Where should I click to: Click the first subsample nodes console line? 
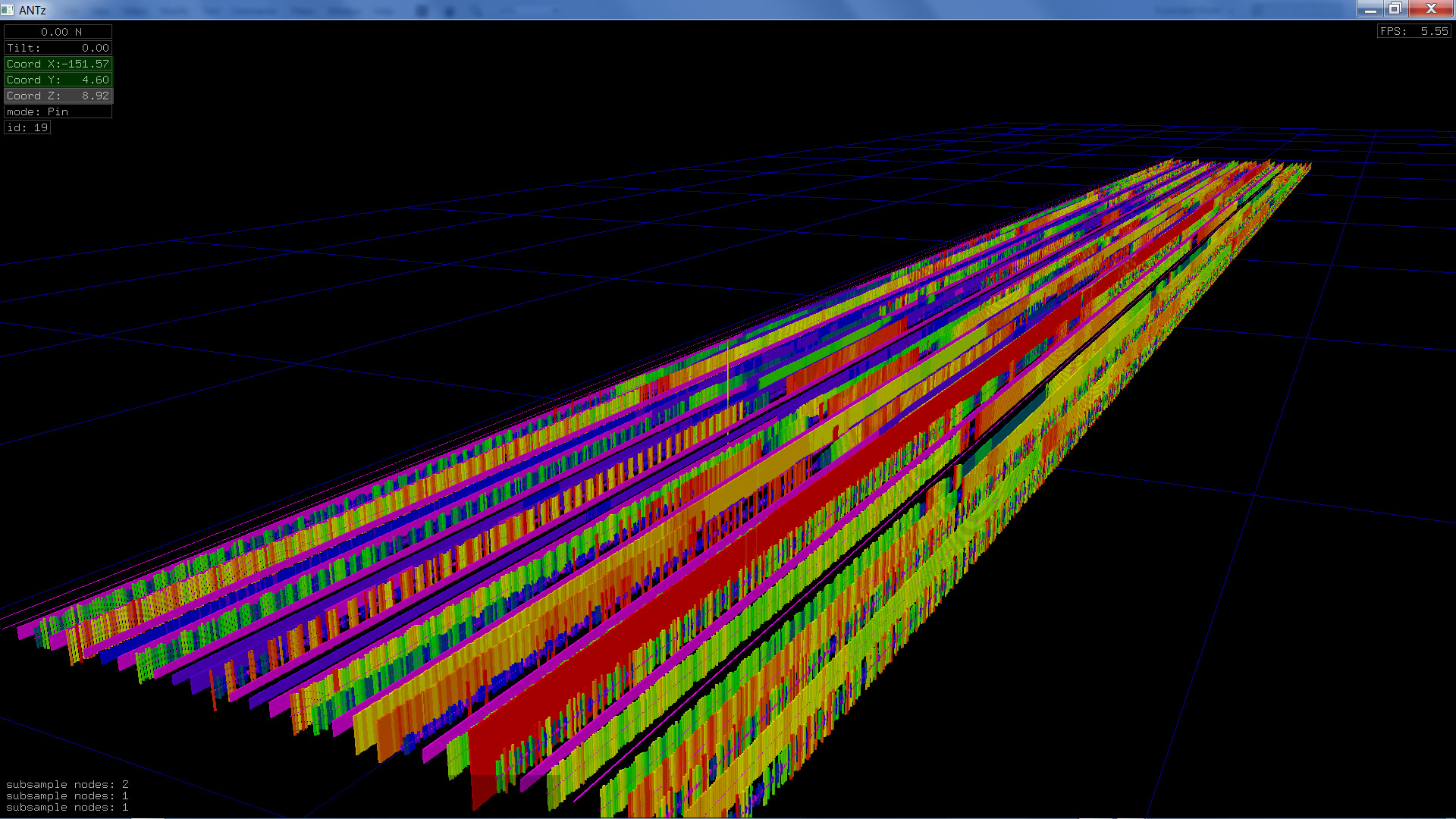pyautogui.click(x=67, y=784)
